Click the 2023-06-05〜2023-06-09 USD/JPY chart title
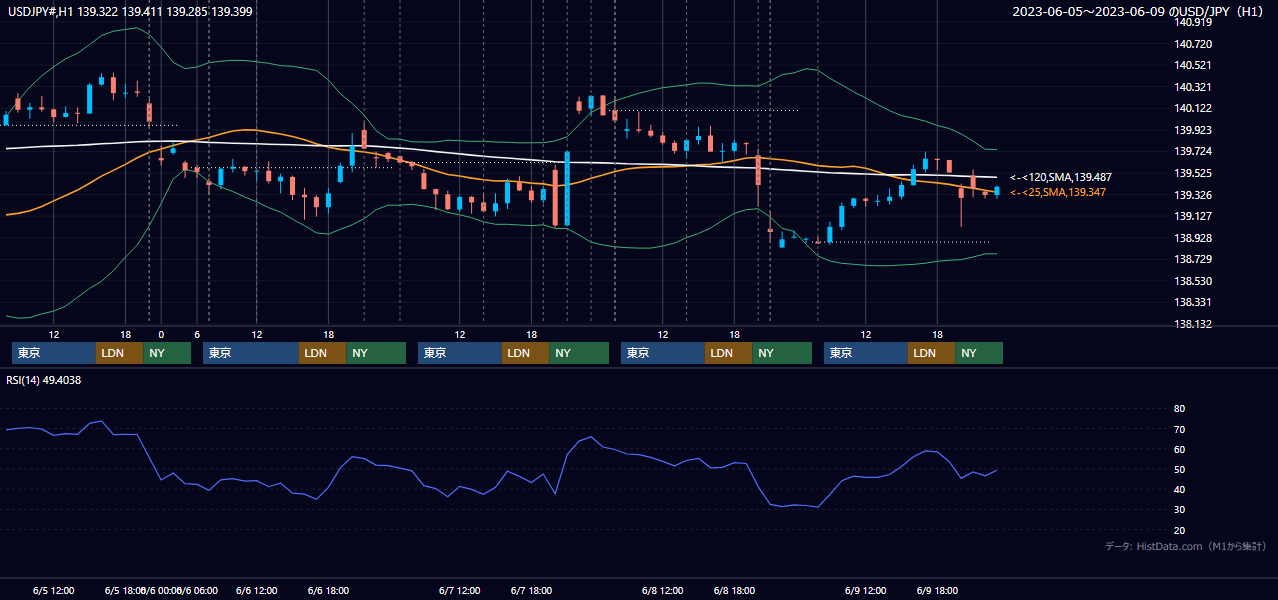 (x=1138, y=11)
